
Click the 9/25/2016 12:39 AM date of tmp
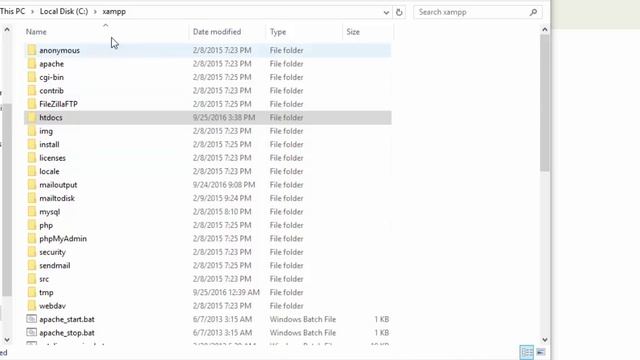click(x=226, y=293)
